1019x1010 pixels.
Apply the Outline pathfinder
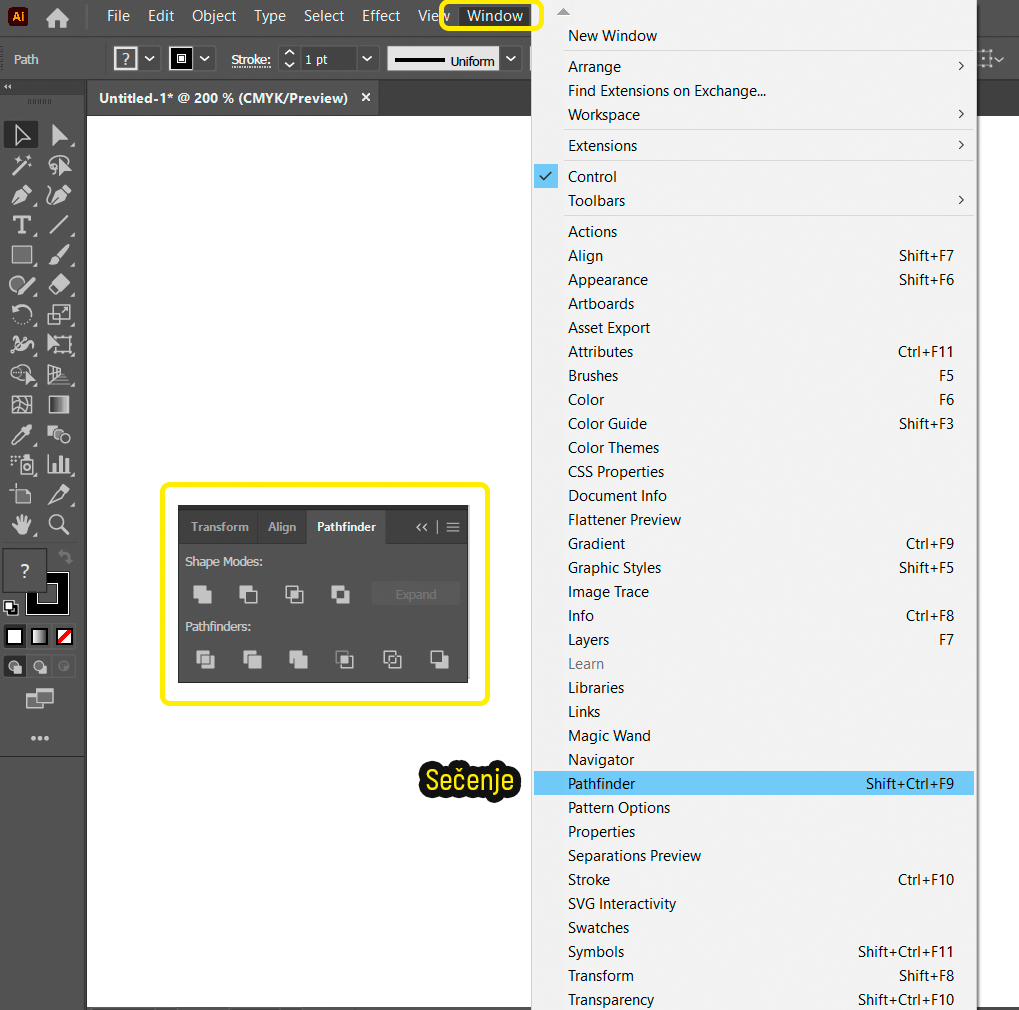393,660
